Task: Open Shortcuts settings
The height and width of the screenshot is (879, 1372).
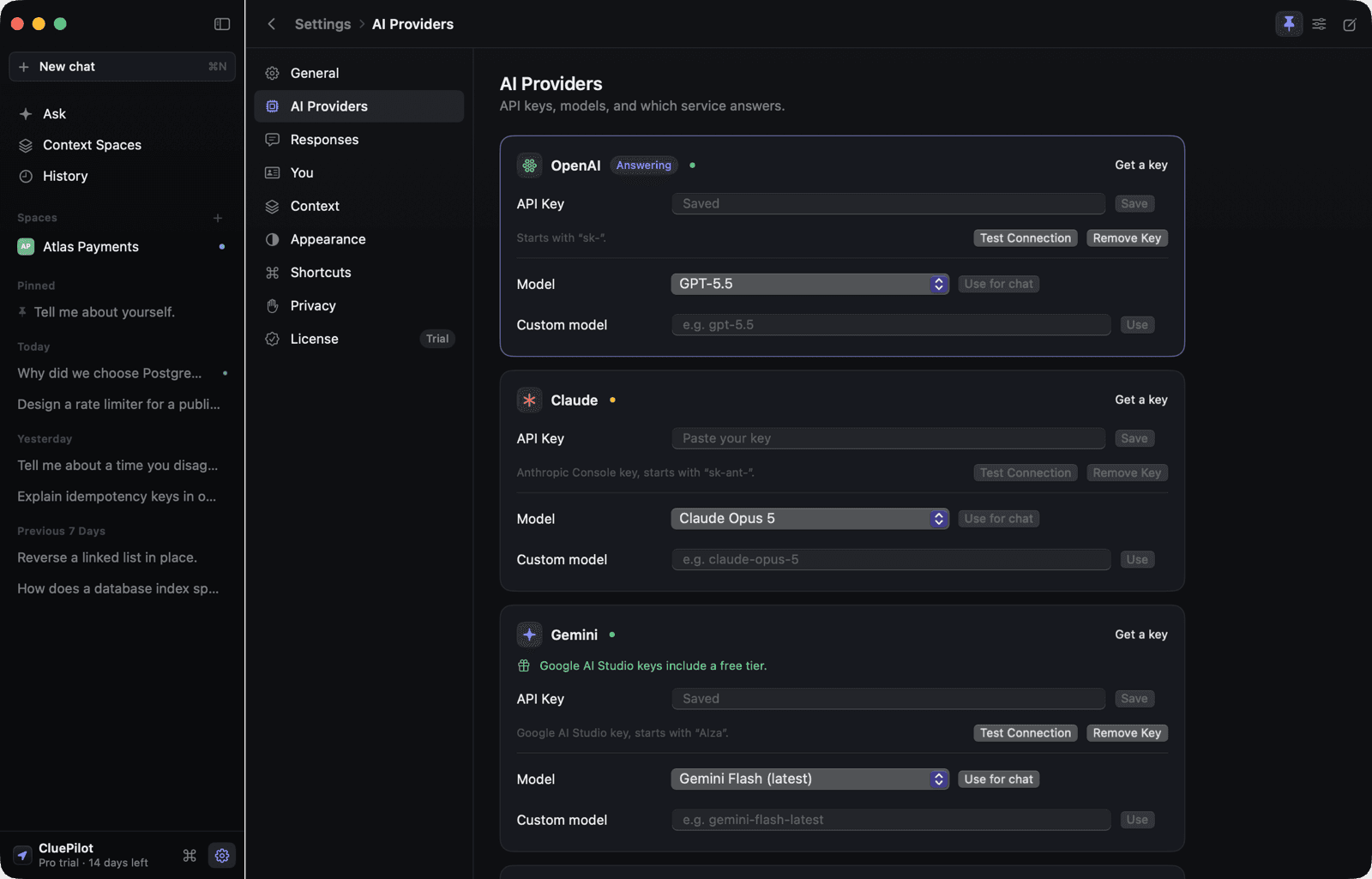Action: click(x=359, y=273)
